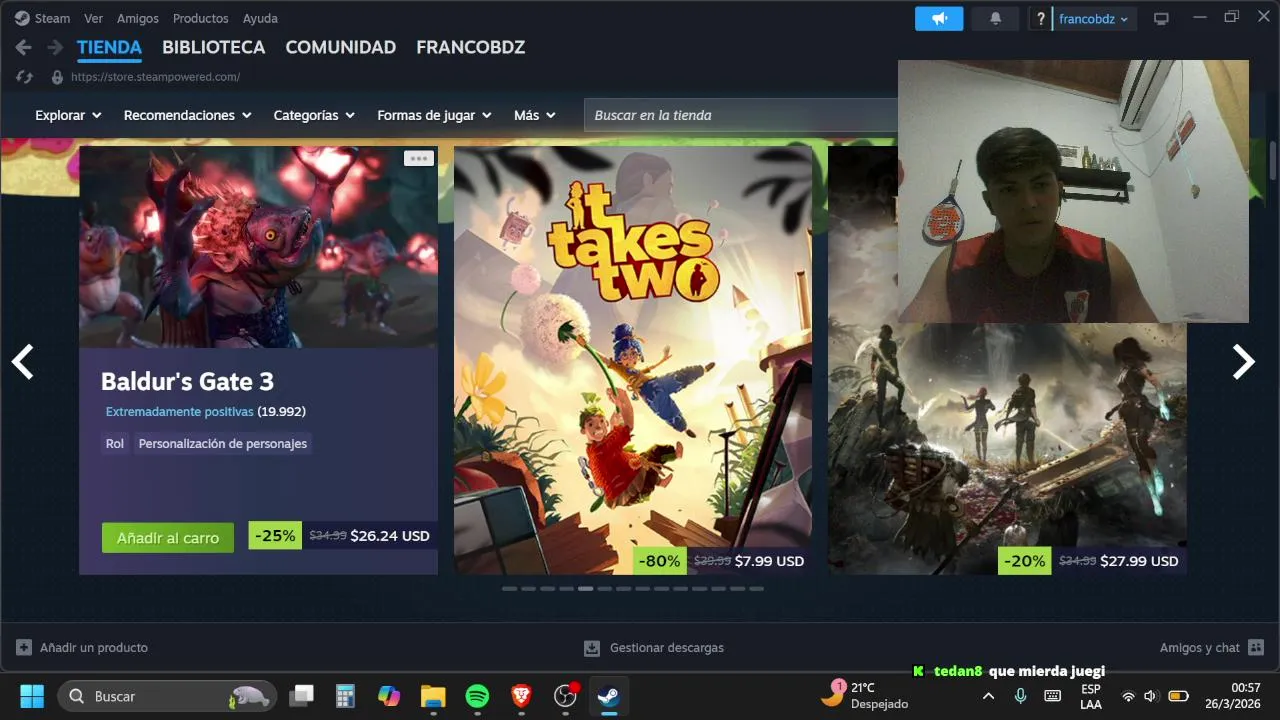Open the It Takes Two game card

[x=633, y=360]
